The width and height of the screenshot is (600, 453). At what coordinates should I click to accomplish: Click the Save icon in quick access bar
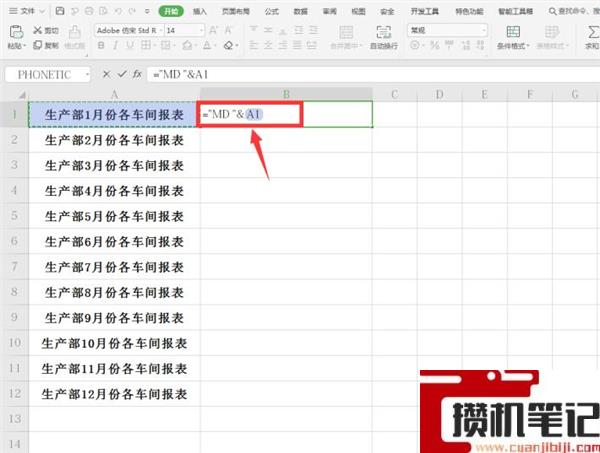point(60,11)
